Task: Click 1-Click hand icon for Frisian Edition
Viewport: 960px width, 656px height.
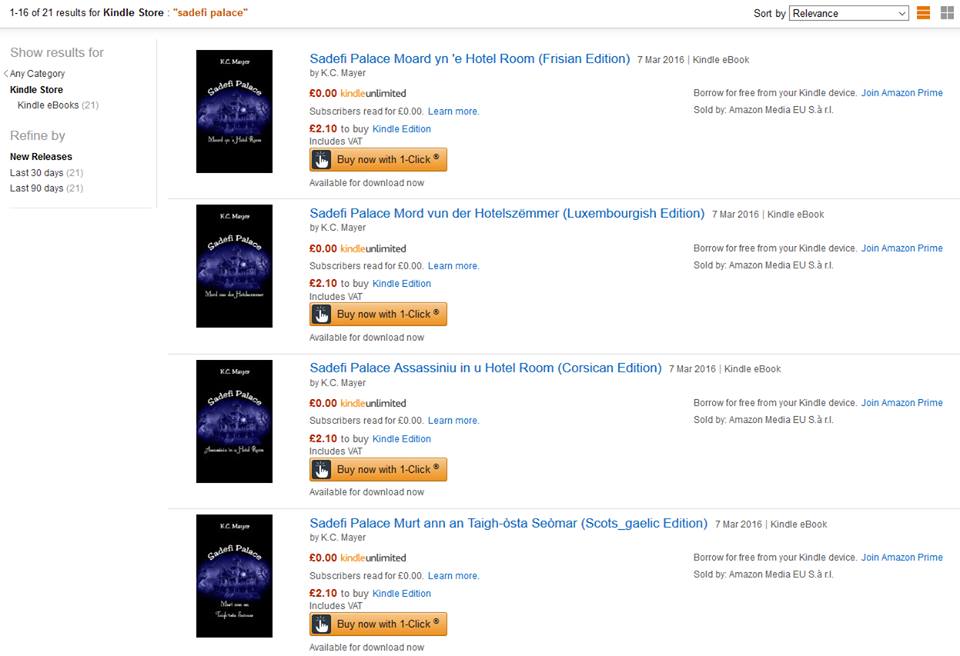Action: pos(321,160)
